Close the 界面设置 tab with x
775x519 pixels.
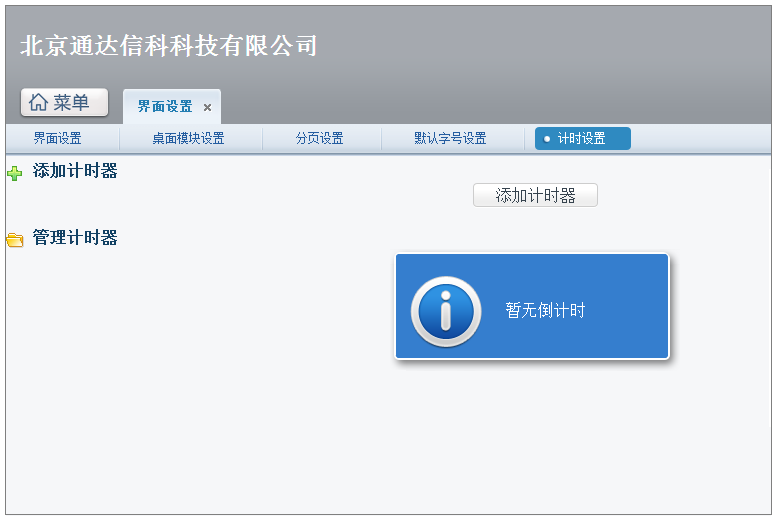click(208, 107)
